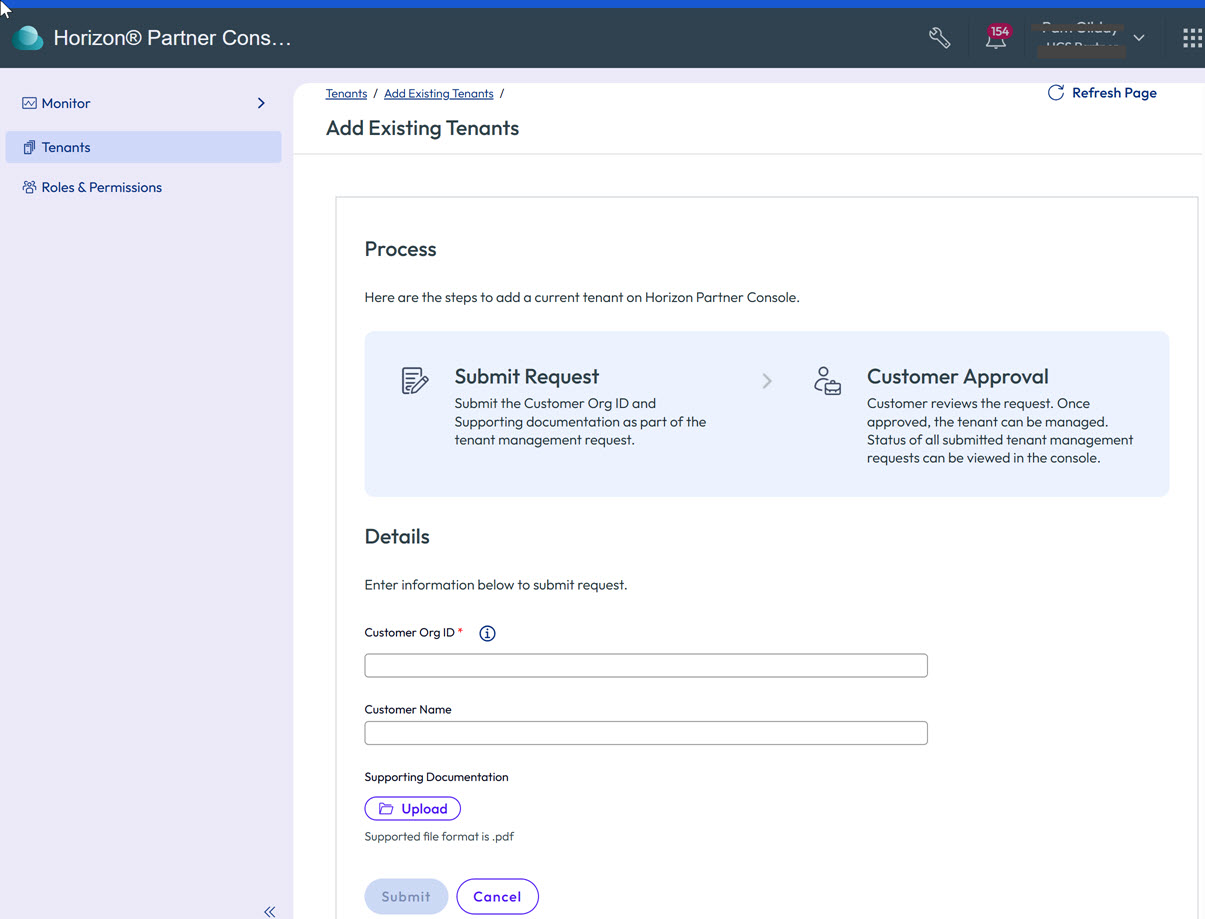
Task: Click the arrow between process steps
Action: click(767, 381)
